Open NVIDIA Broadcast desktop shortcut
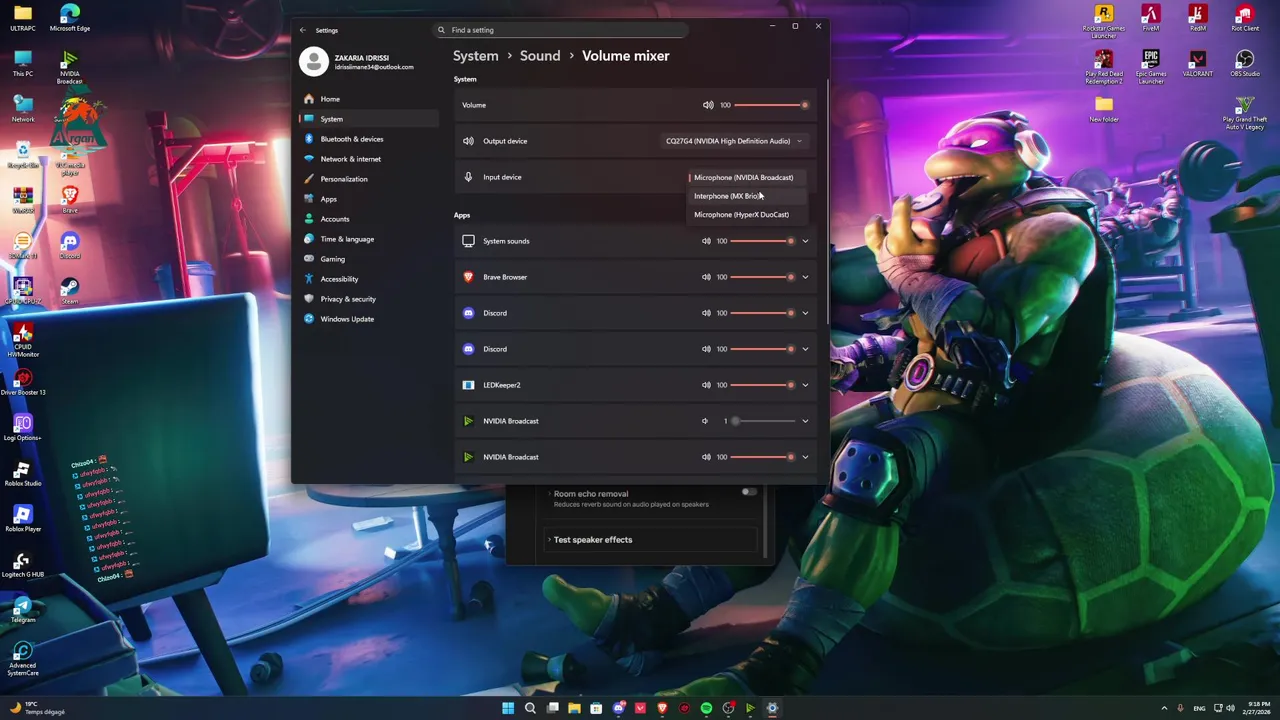Viewport: 1280px width, 720px height. tap(69, 68)
